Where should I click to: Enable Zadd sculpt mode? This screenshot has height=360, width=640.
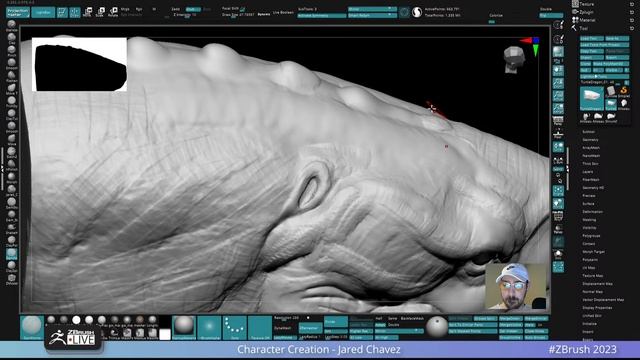pos(176,9)
